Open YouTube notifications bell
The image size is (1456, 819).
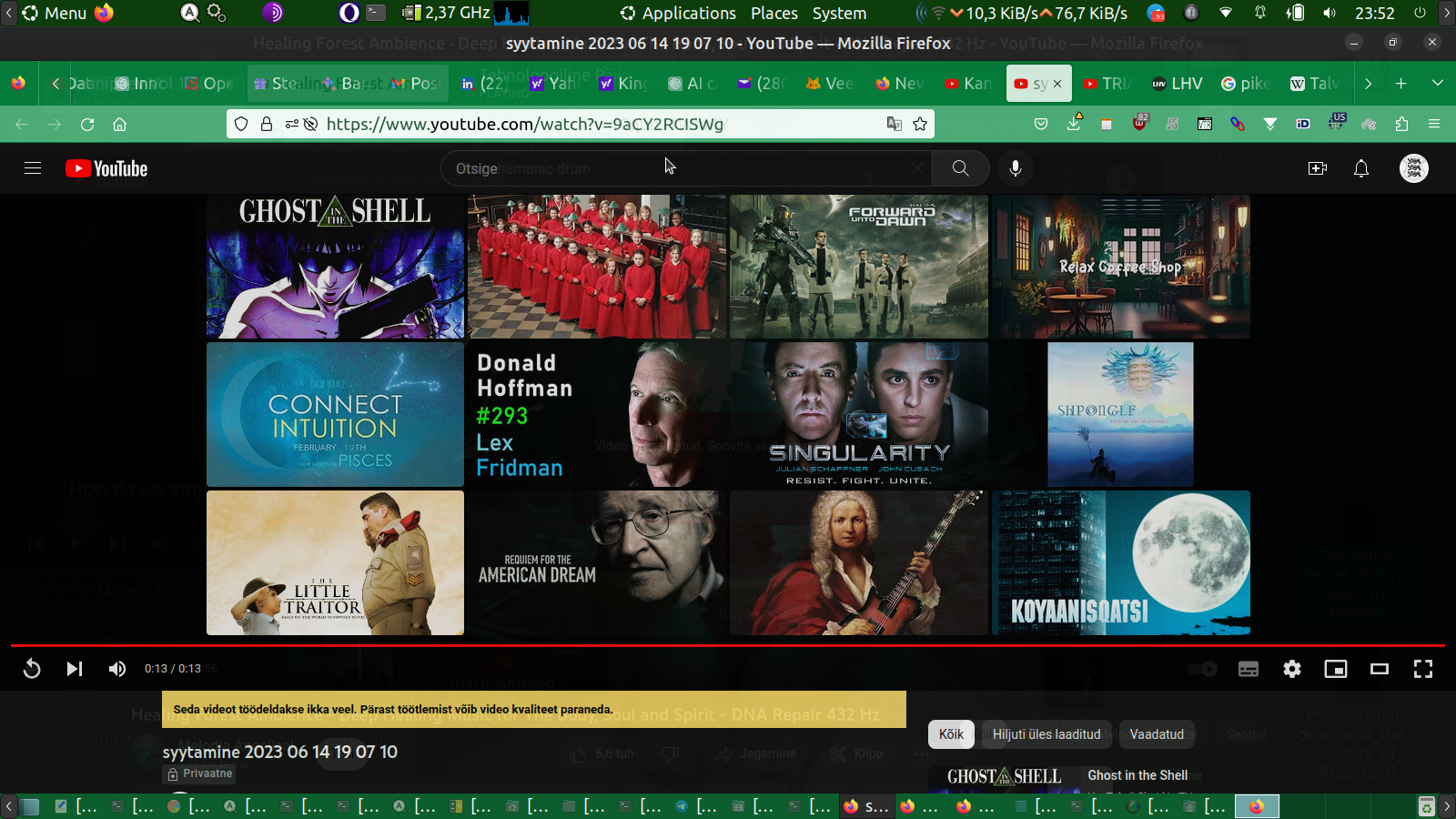pyautogui.click(x=1361, y=168)
